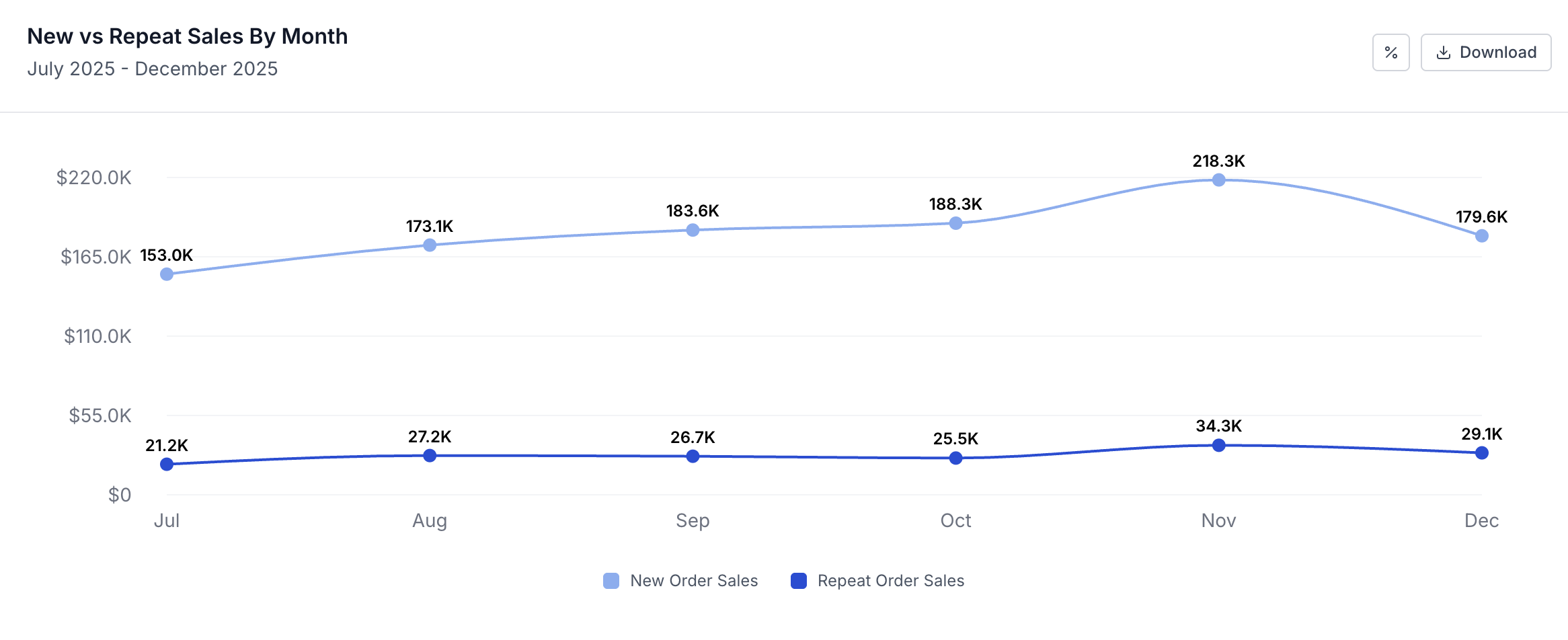Click the July data point at 153.0K
The image size is (1568, 640).
tap(166, 273)
